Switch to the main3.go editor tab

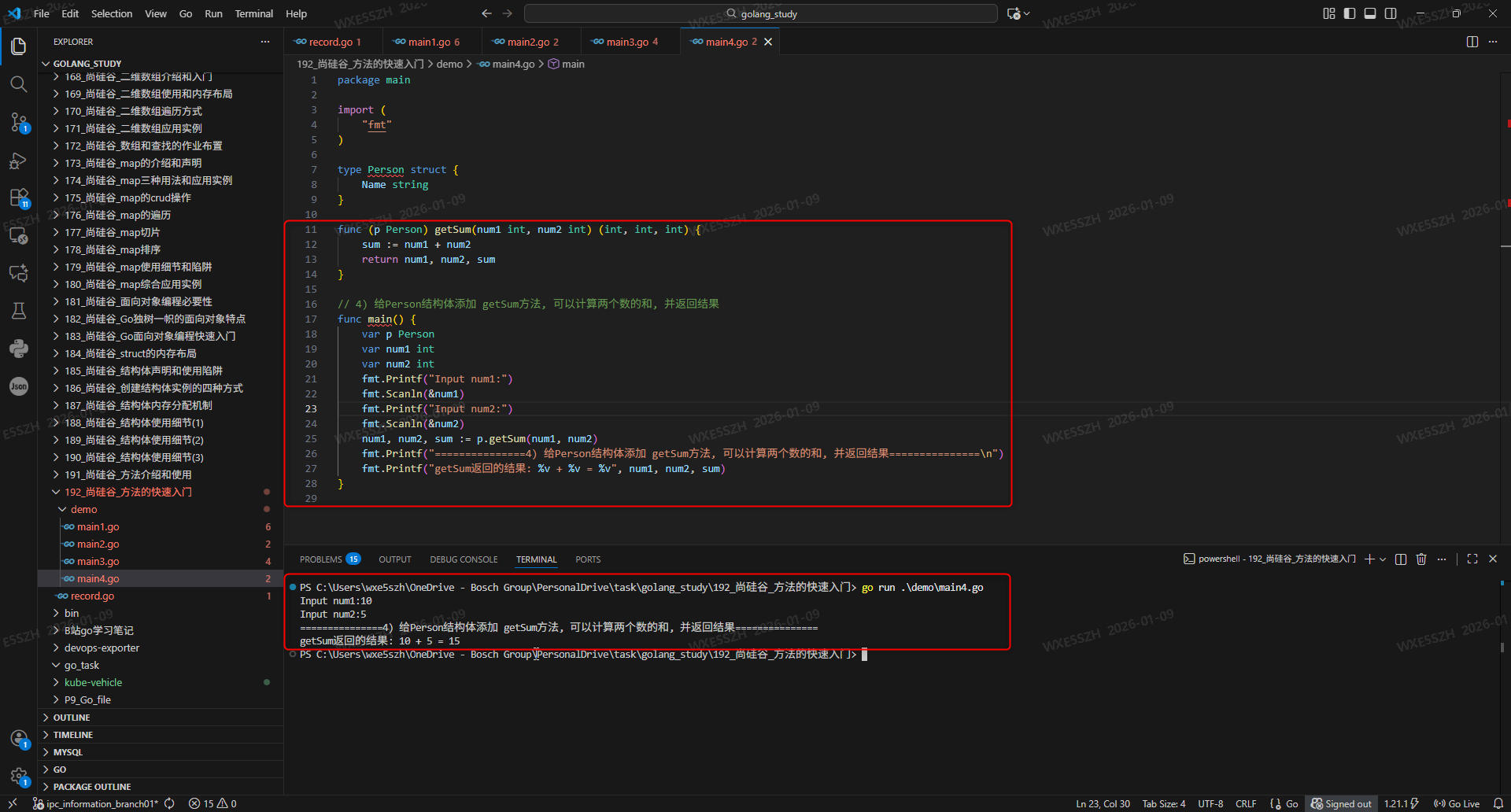(631, 42)
